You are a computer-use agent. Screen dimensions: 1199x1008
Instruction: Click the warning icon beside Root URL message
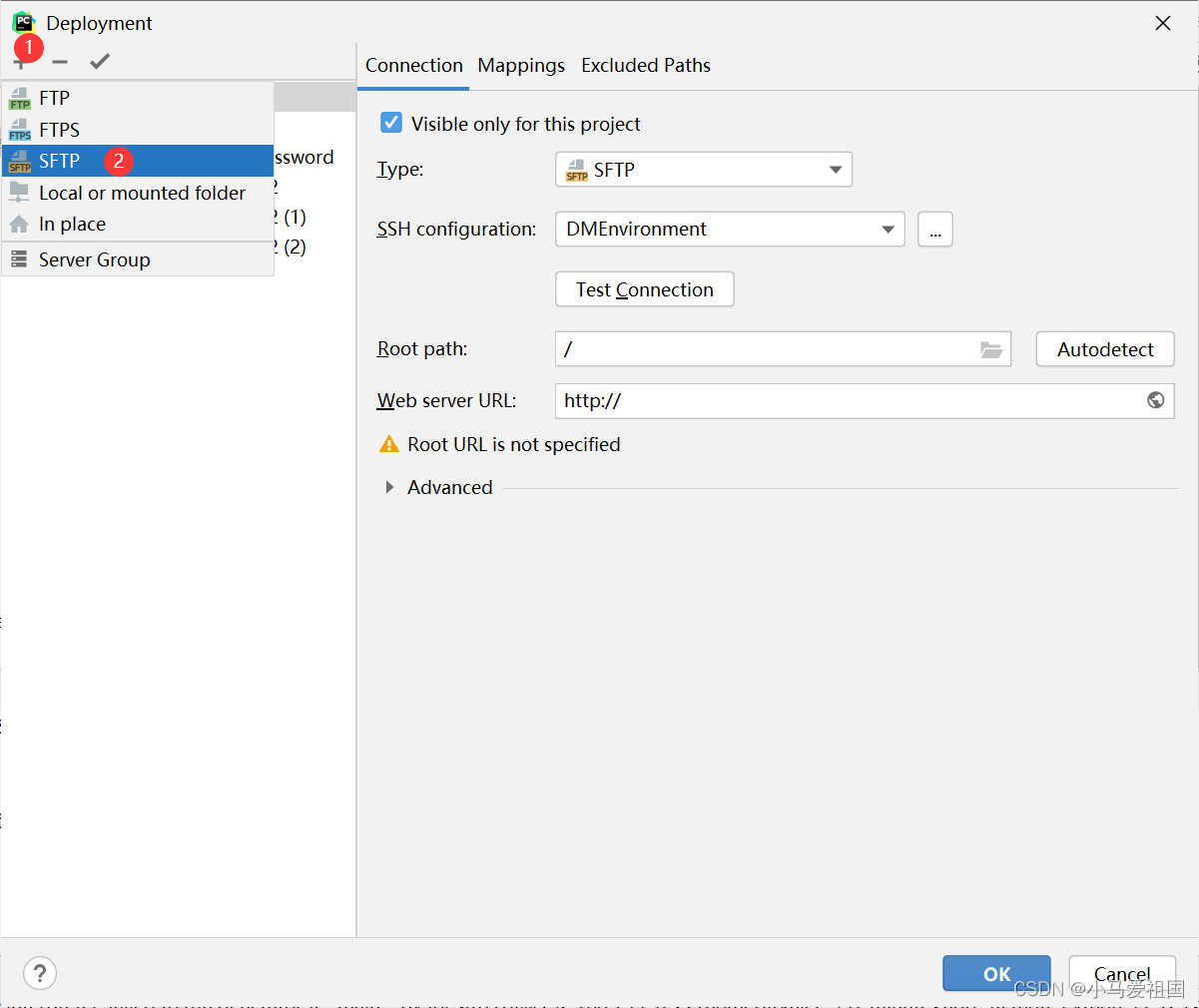[x=389, y=444]
